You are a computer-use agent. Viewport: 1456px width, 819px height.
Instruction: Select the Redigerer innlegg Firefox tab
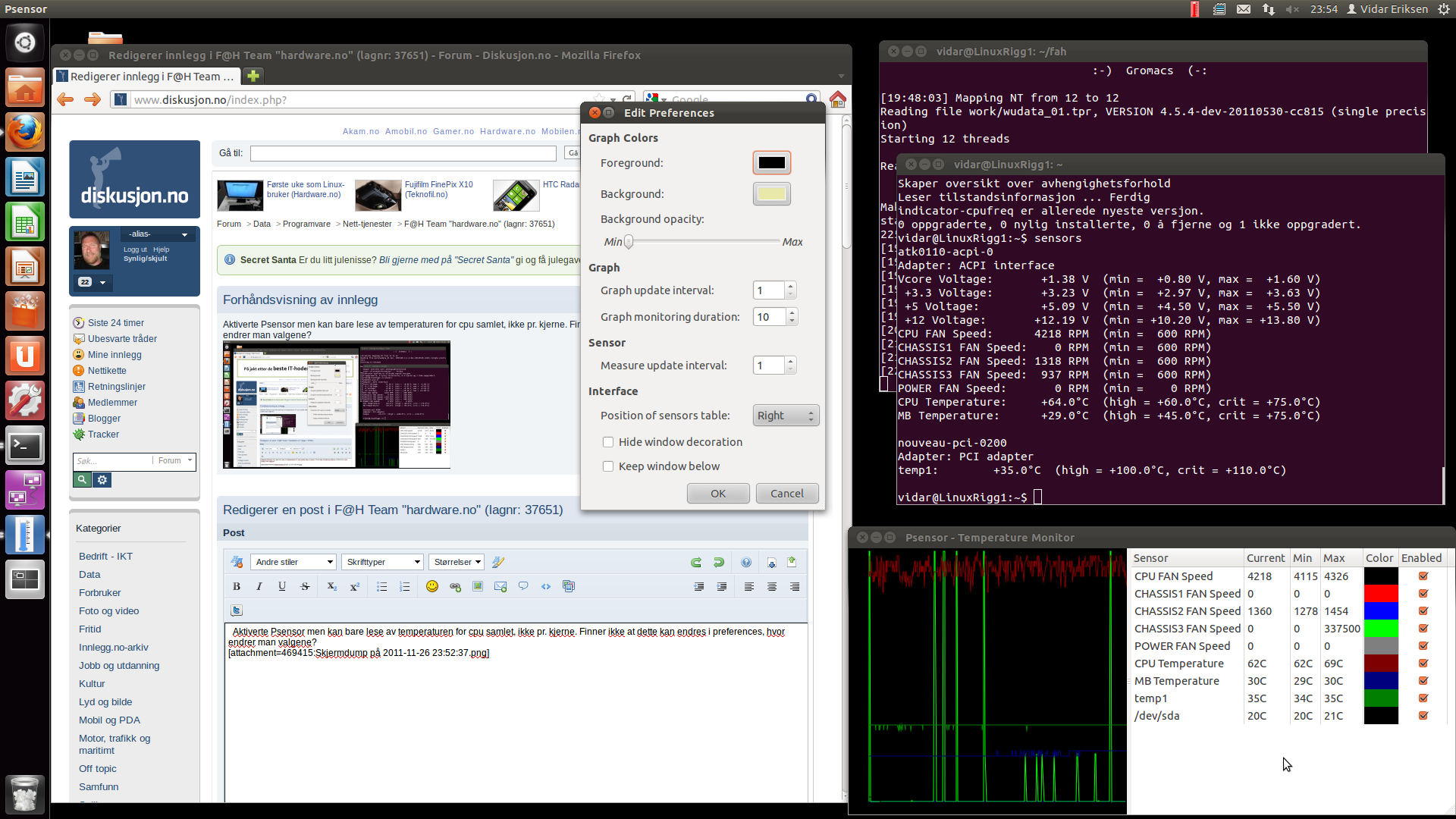point(147,77)
